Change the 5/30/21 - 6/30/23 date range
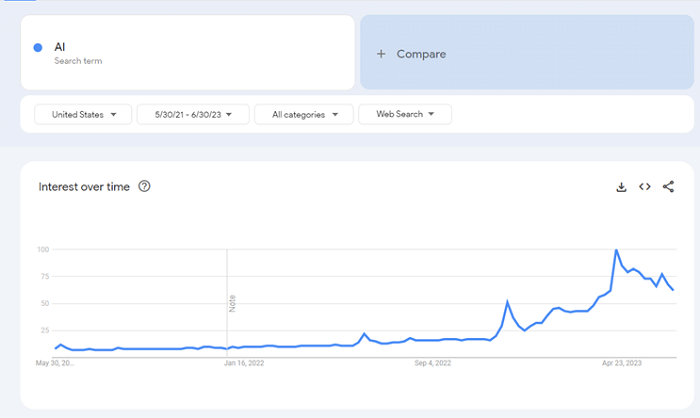Image resolution: width=700 pixels, height=418 pixels. pyautogui.click(x=193, y=114)
